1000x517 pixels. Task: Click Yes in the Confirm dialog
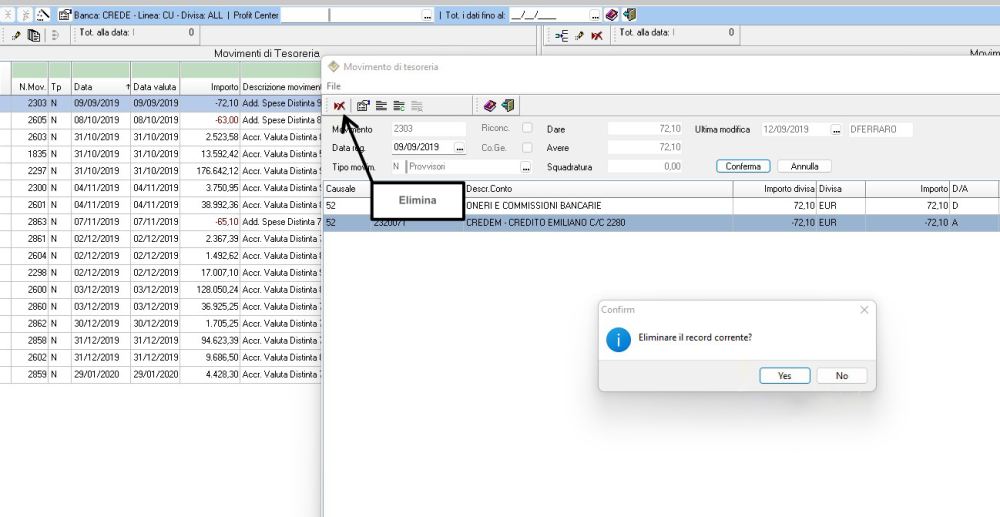click(784, 376)
